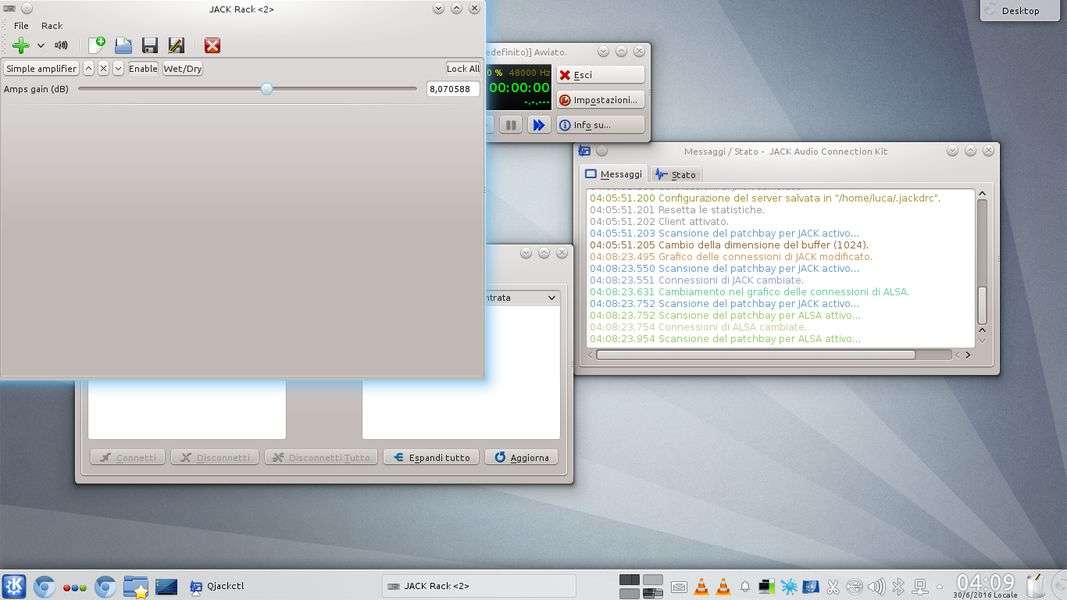The width and height of the screenshot is (1067, 600).
Task: Open the add plugin dropdown arrow
Action: coord(41,45)
